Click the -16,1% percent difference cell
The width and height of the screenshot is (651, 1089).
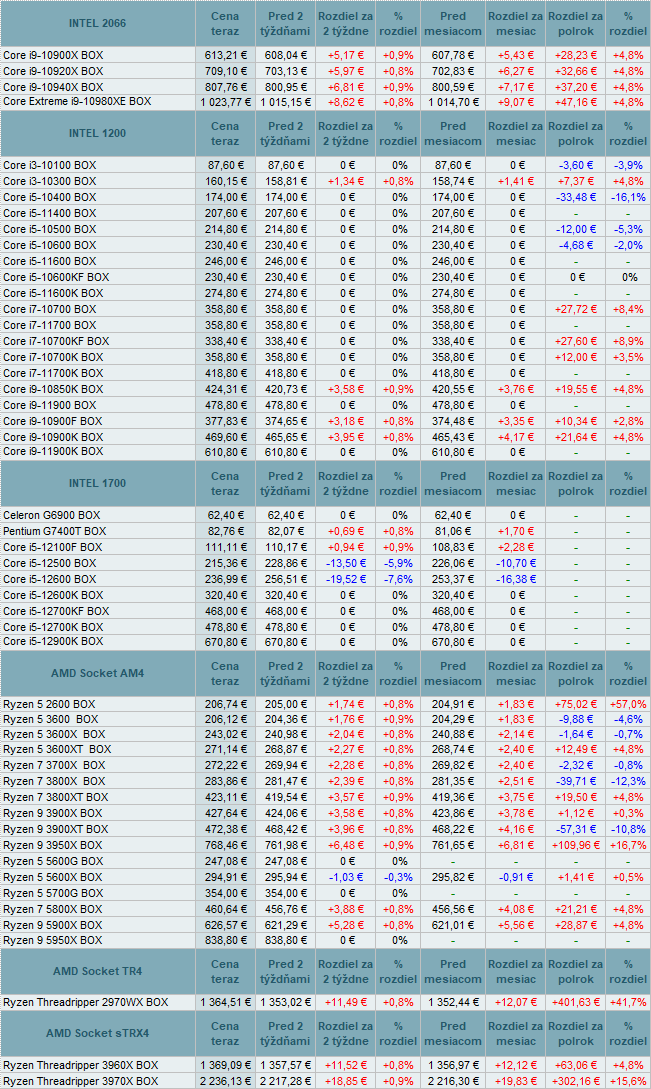coord(628,197)
